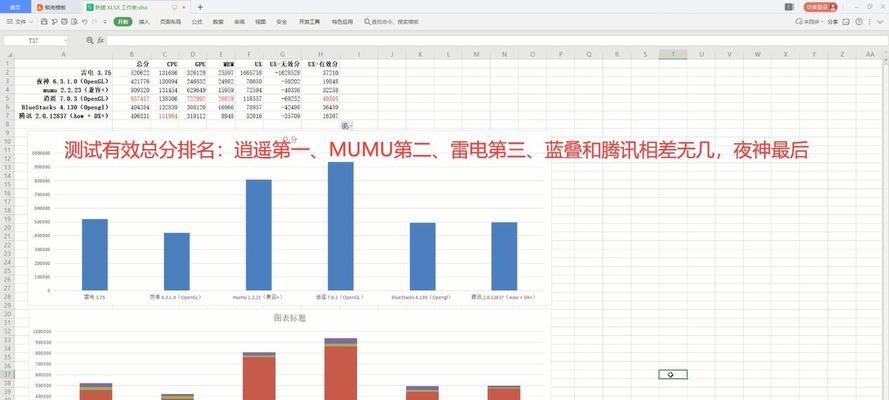Click the paste options icon below the table
The image size is (889, 400).
pyautogui.click(x=346, y=125)
